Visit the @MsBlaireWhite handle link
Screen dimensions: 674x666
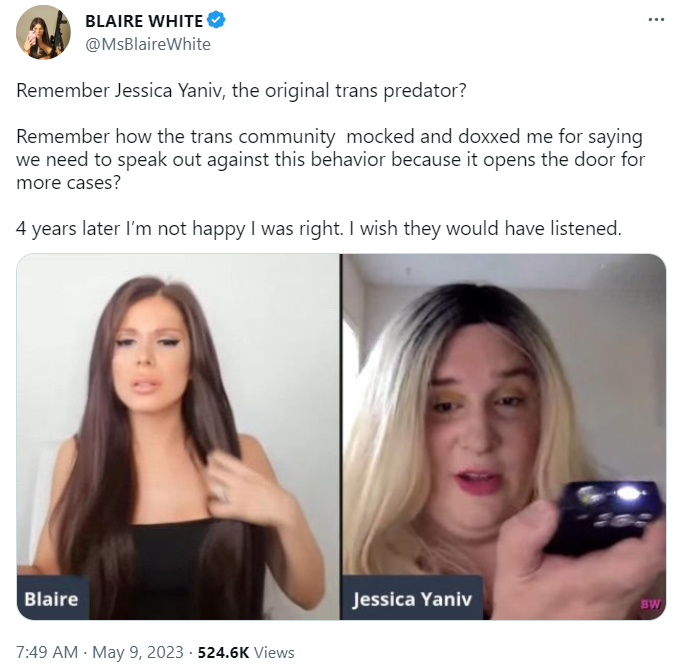point(148,44)
